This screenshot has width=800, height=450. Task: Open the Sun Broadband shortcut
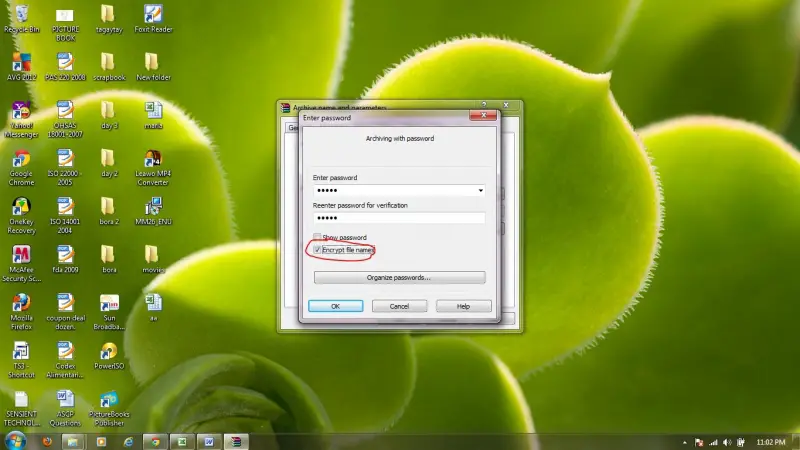coord(109,311)
